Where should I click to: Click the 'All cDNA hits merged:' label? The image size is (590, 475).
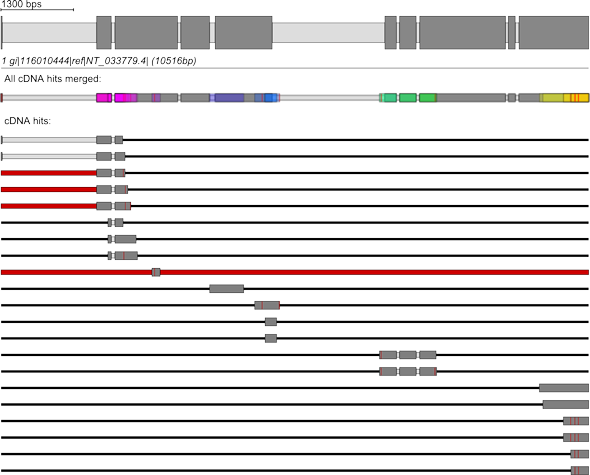tap(53, 79)
